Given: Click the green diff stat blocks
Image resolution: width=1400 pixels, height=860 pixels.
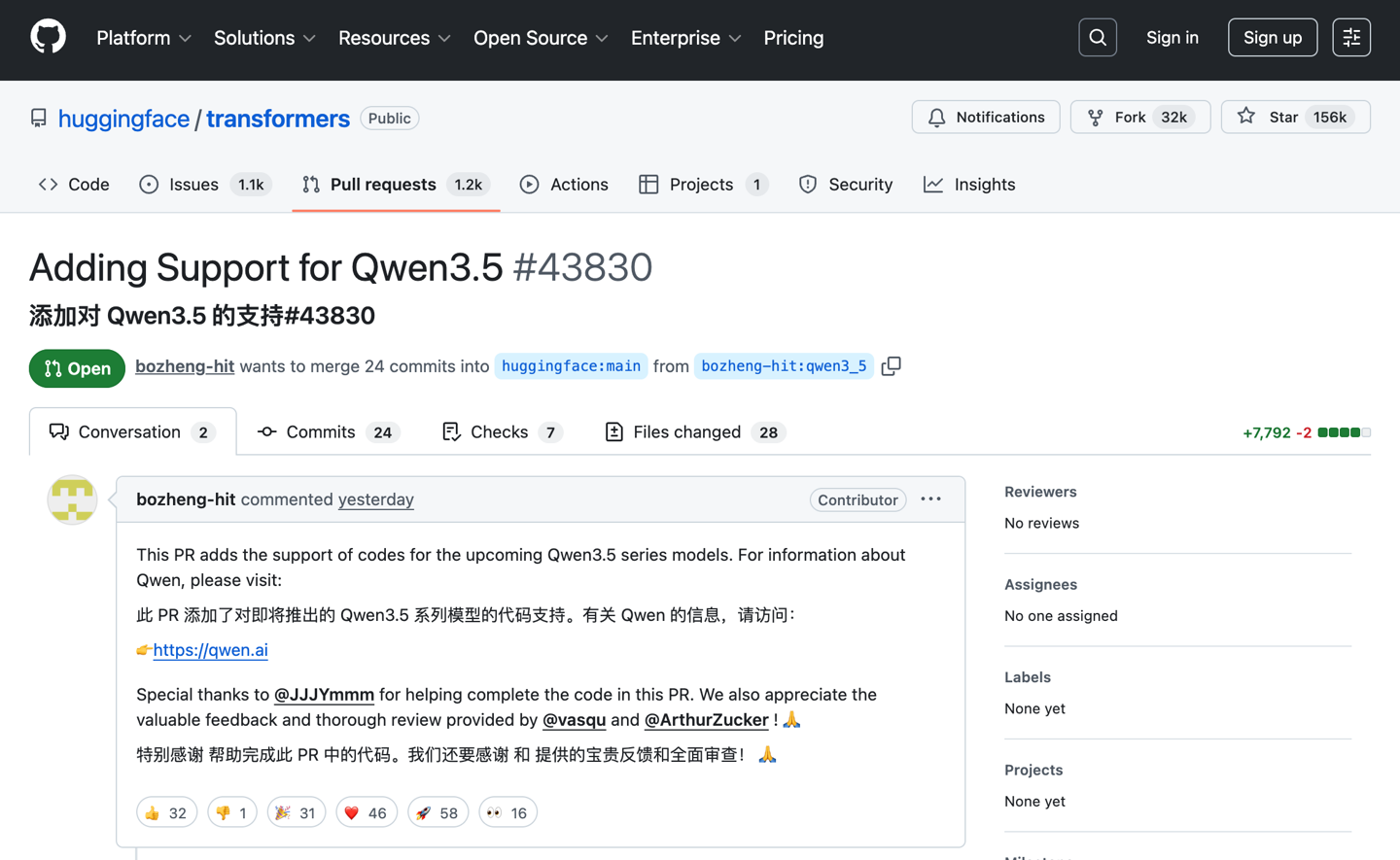Looking at the screenshot, I should [x=1345, y=431].
